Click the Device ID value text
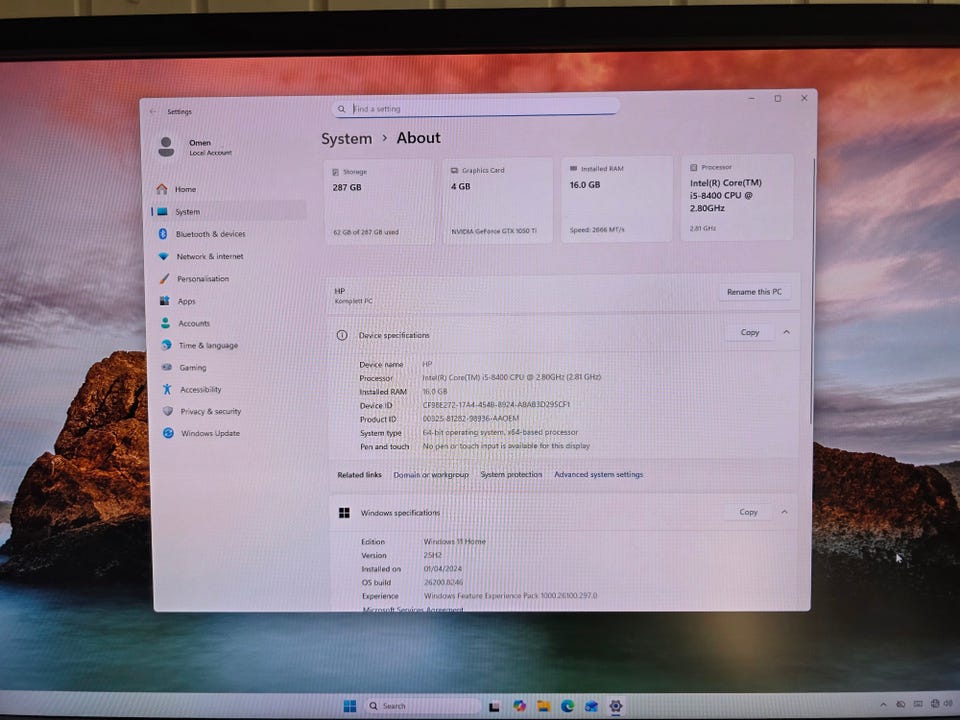This screenshot has height=720, width=960. pyautogui.click(x=496, y=405)
